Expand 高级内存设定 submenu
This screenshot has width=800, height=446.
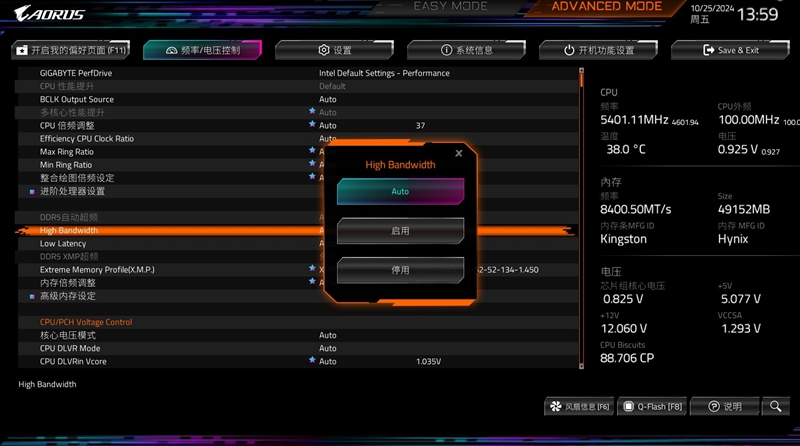[x=68, y=296]
